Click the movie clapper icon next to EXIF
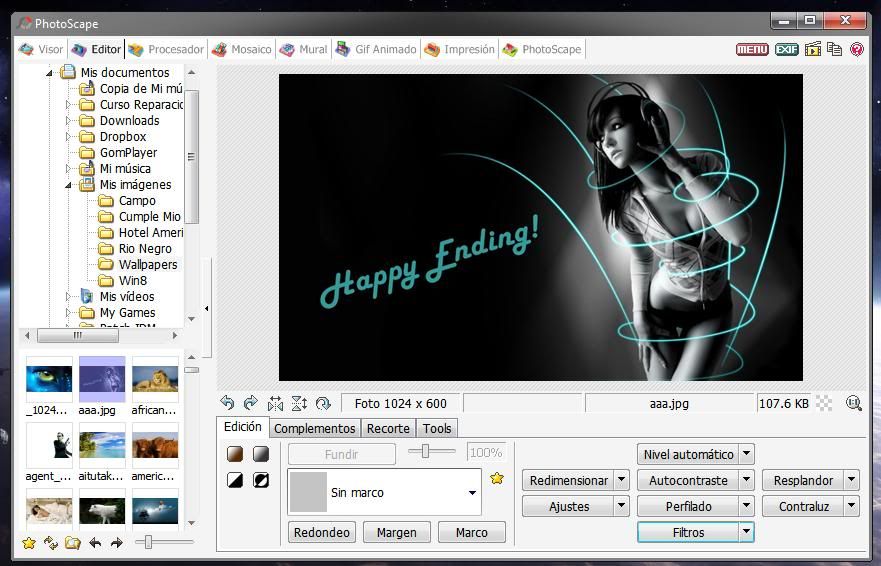This screenshot has width=881, height=566. click(x=812, y=49)
